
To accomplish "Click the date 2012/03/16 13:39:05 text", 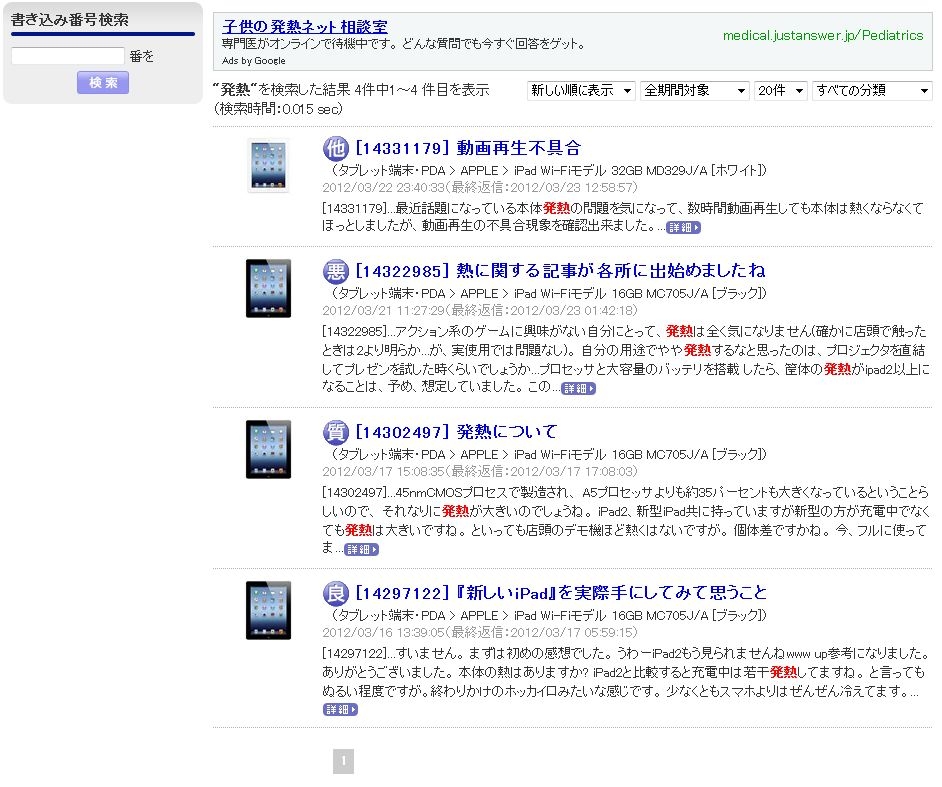I will [384, 633].
